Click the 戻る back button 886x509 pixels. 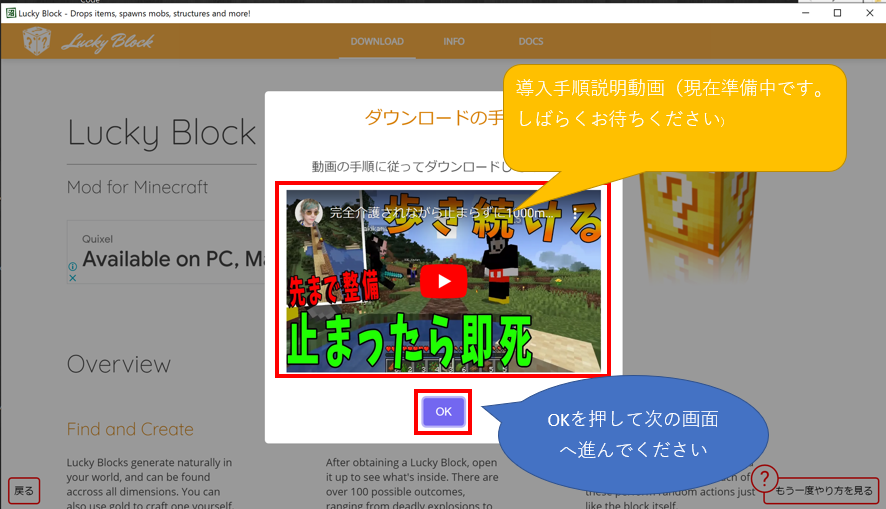(24, 491)
